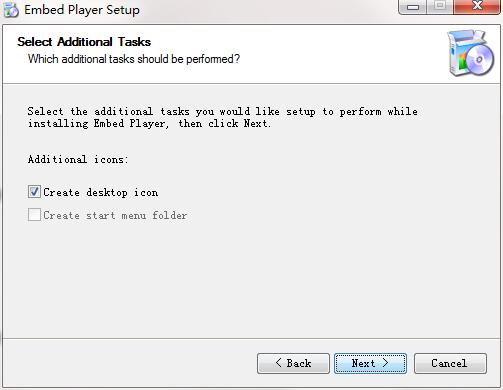Click the right chevron on the Next button
503x390 pixels.
[x=385, y=363]
